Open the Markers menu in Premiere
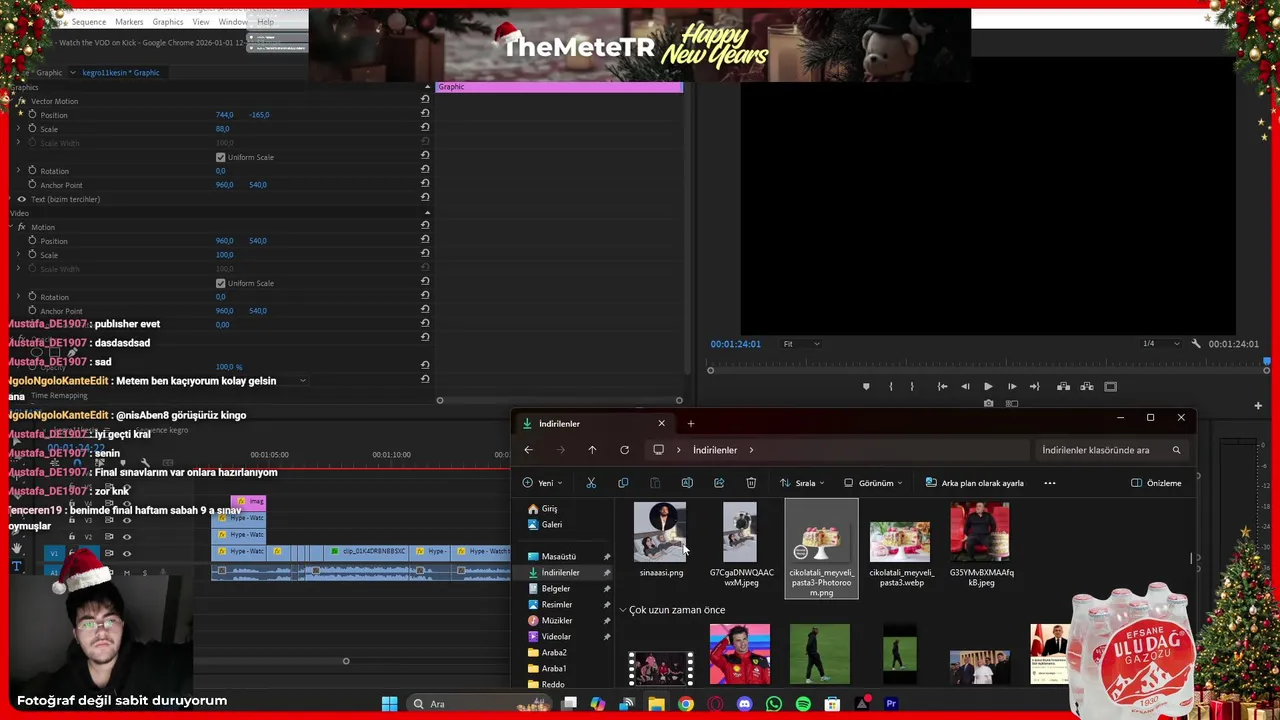Image resolution: width=1280 pixels, height=720 pixels. 129,22
